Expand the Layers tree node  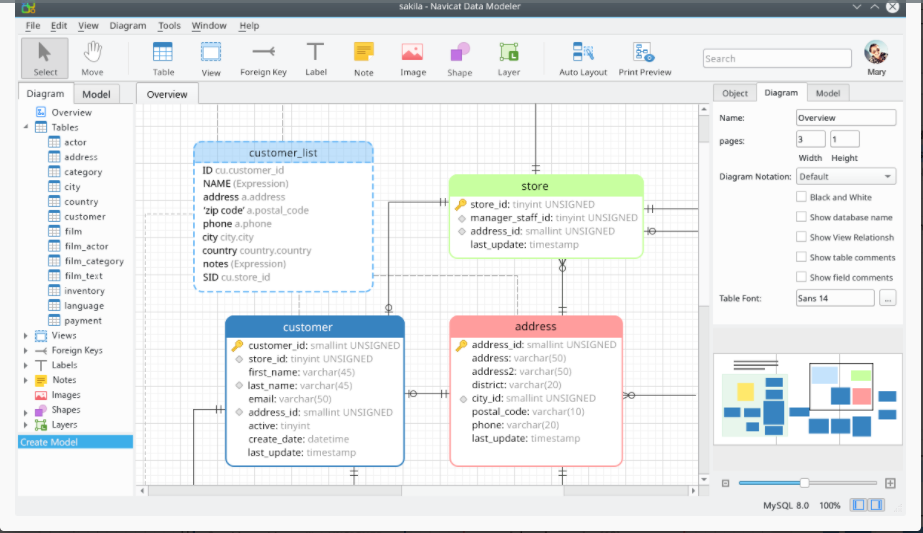[x=26, y=425]
